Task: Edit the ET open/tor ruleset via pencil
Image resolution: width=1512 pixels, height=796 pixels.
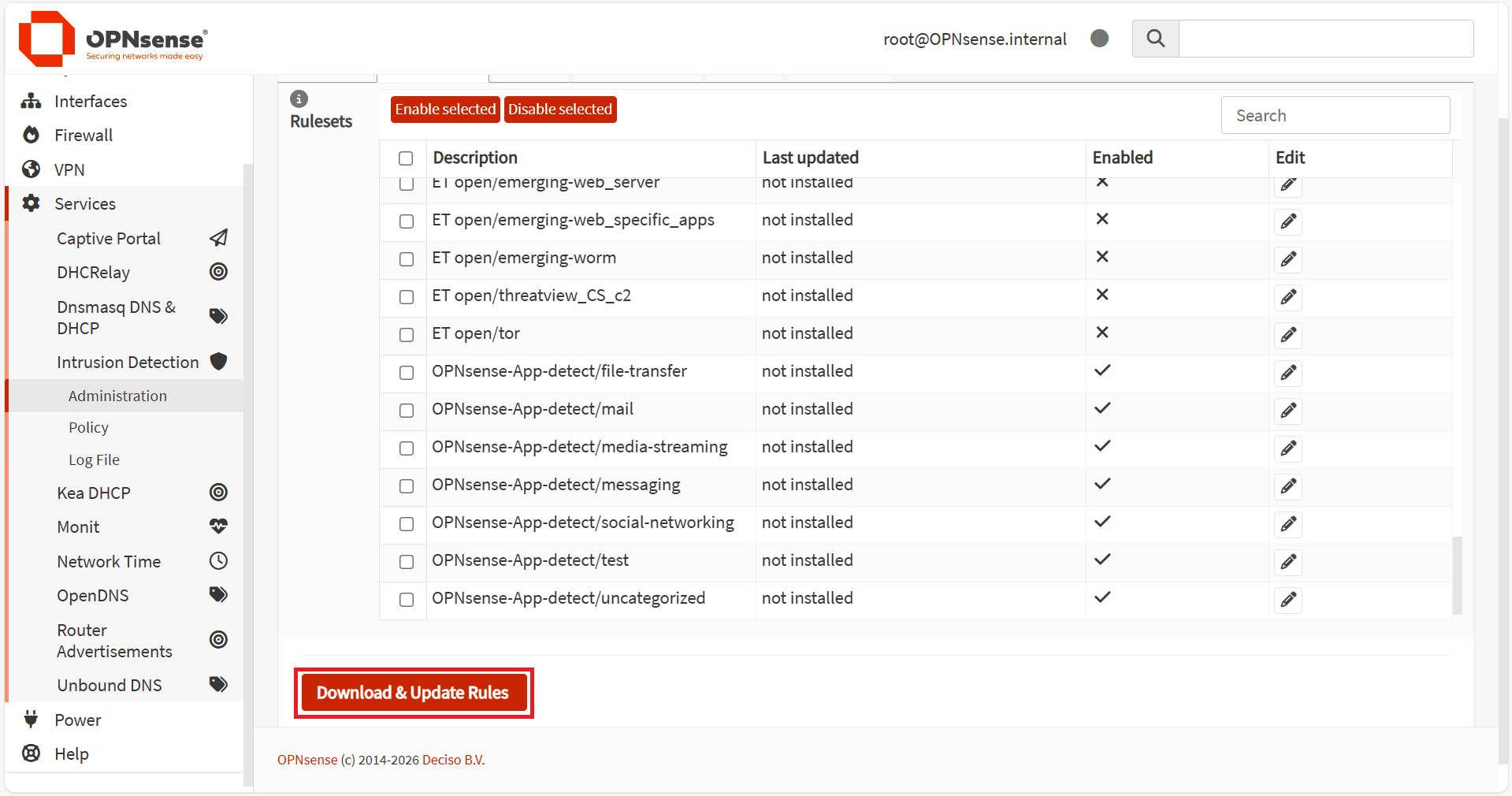Action: [x=1287, y=335]
